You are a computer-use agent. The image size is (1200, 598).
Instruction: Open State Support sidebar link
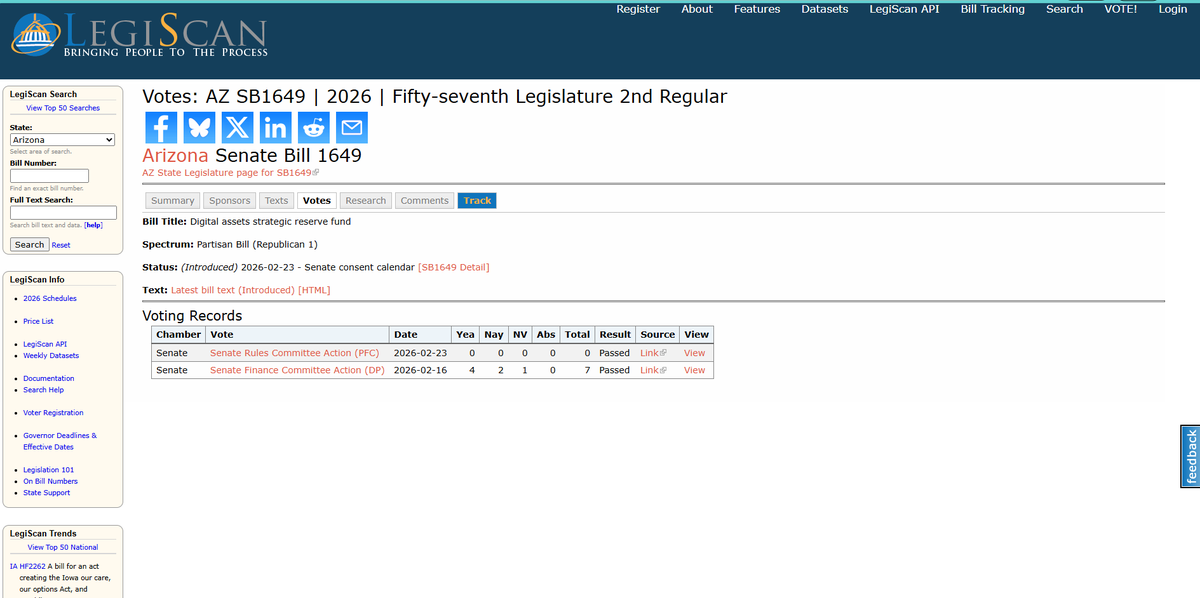pyautogui.click(x=46, y=493)
